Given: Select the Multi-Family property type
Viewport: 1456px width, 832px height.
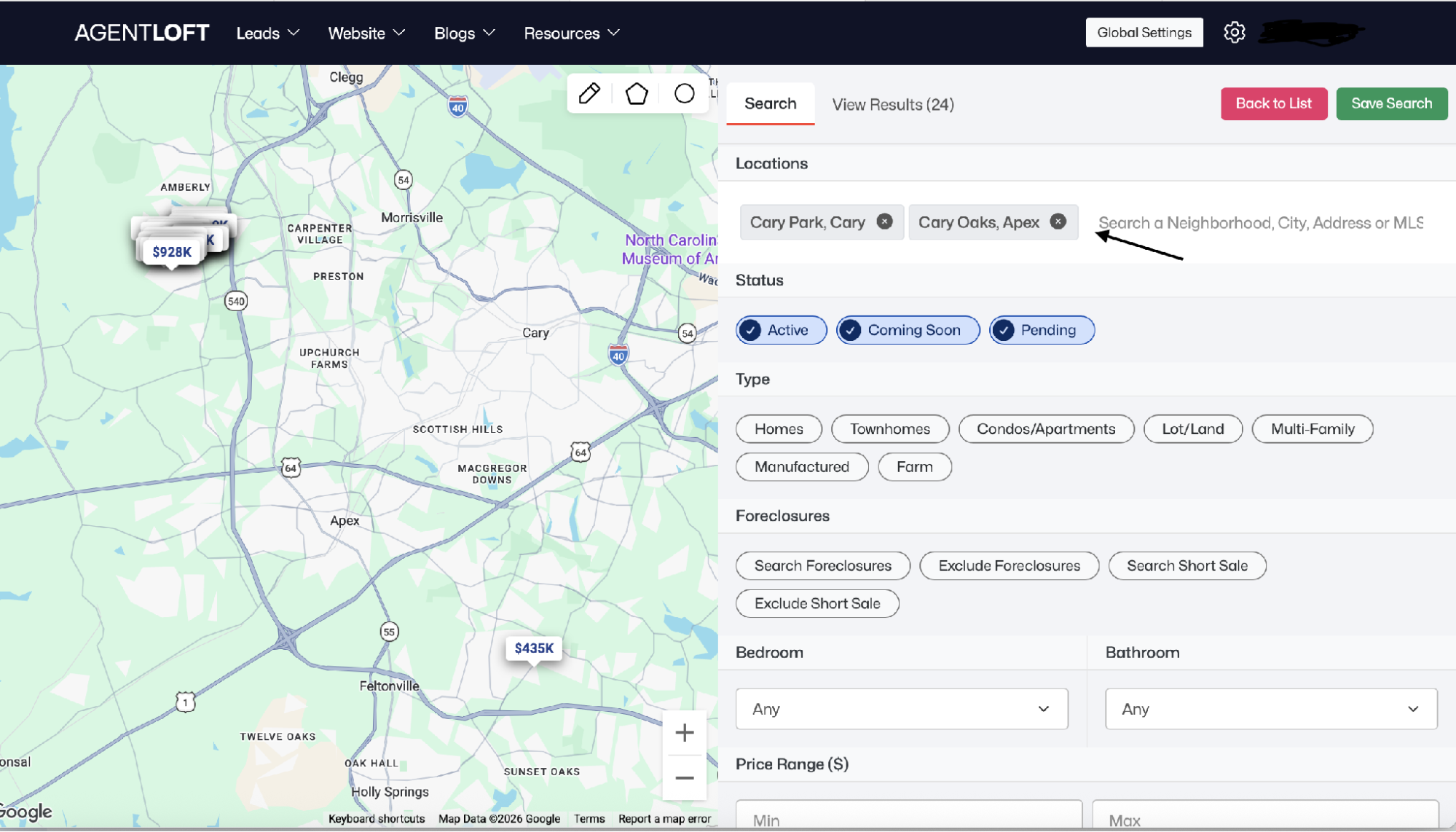Looking at the screenshot, I should pyautogui.click(x=1313, y=429).
